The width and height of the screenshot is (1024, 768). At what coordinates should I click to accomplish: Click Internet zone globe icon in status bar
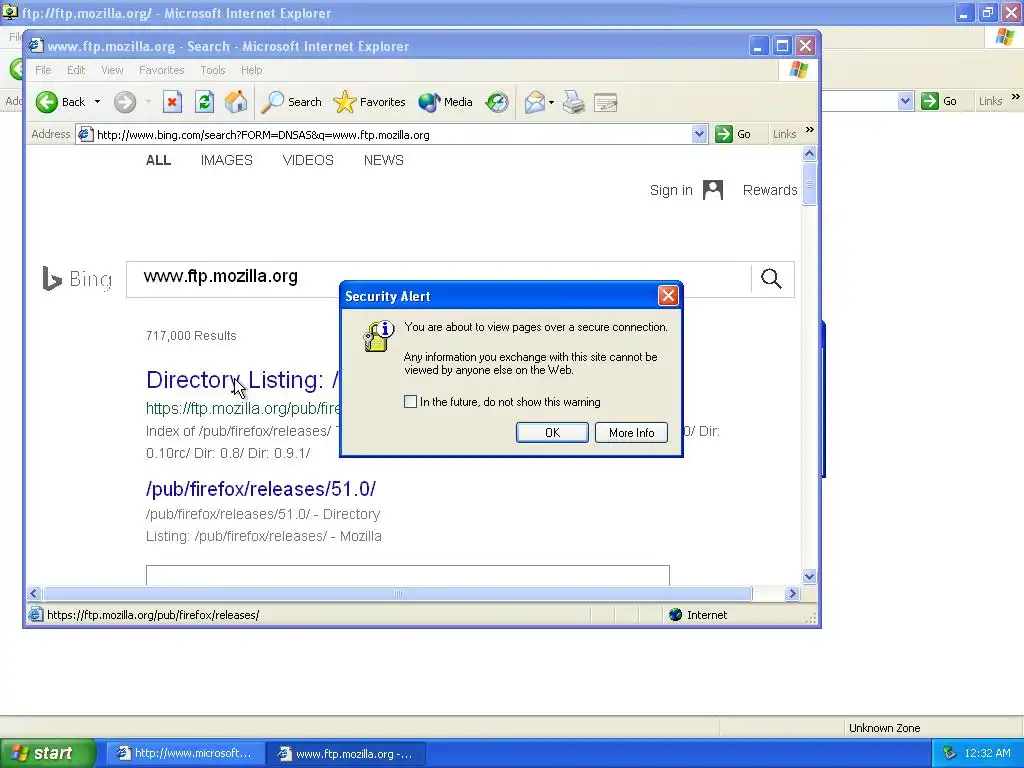coord(676,615)
